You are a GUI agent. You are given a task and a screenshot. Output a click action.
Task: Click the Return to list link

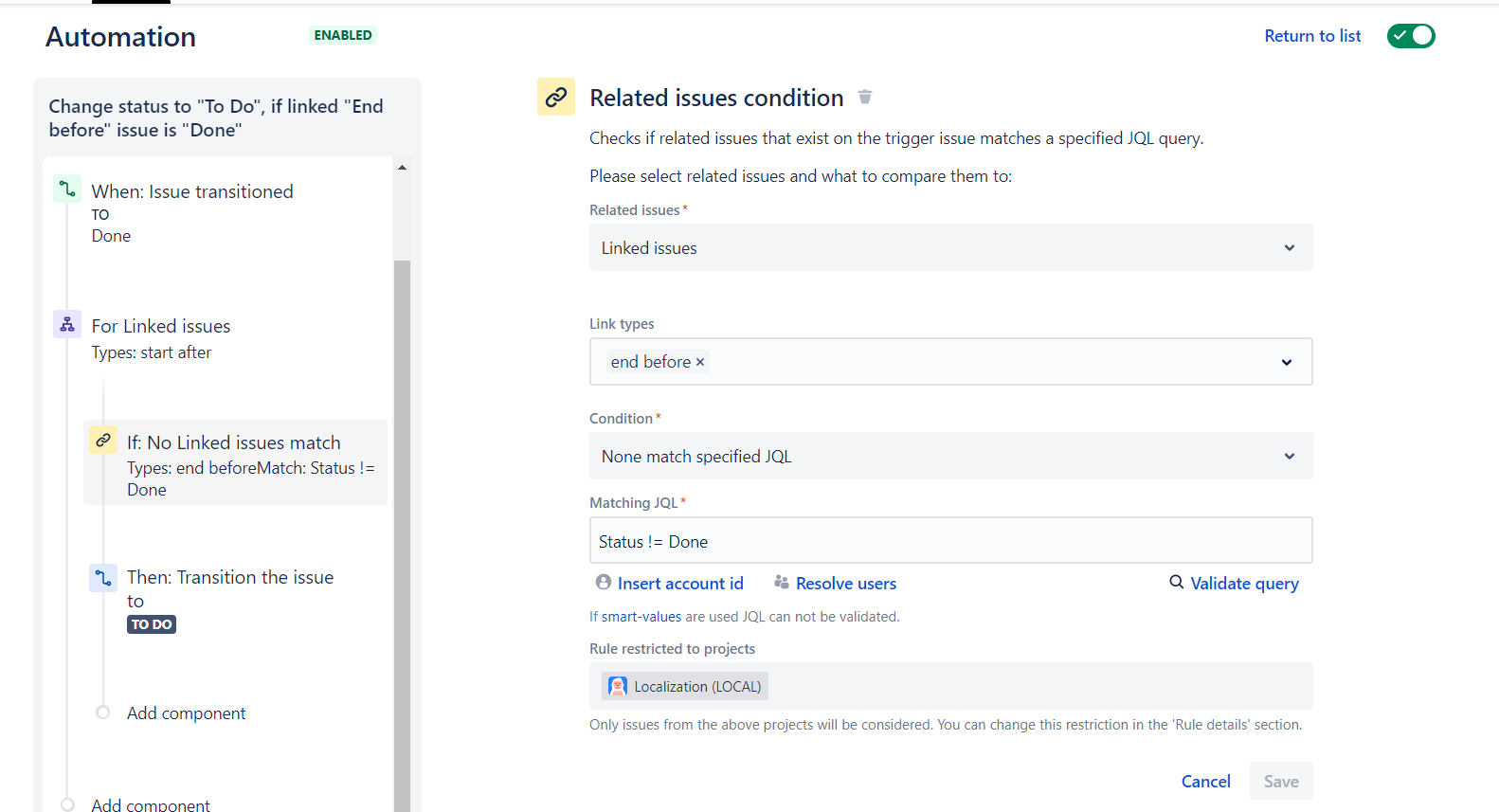(1312, 36)
